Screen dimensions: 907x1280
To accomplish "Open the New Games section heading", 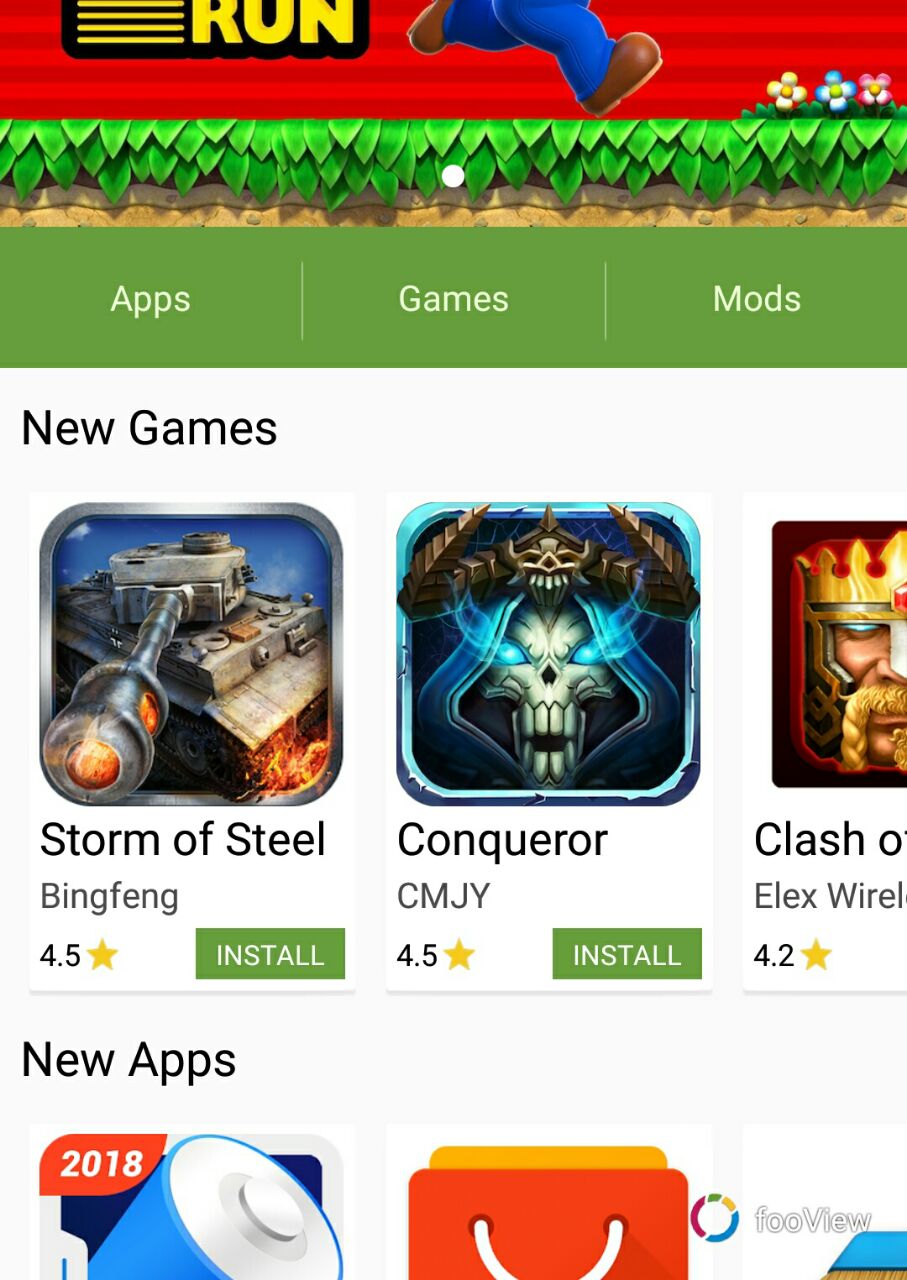I will pos(149,428).
